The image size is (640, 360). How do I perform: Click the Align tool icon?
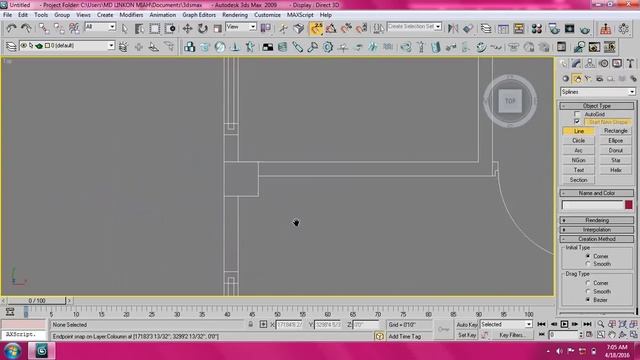coord(468,28)
